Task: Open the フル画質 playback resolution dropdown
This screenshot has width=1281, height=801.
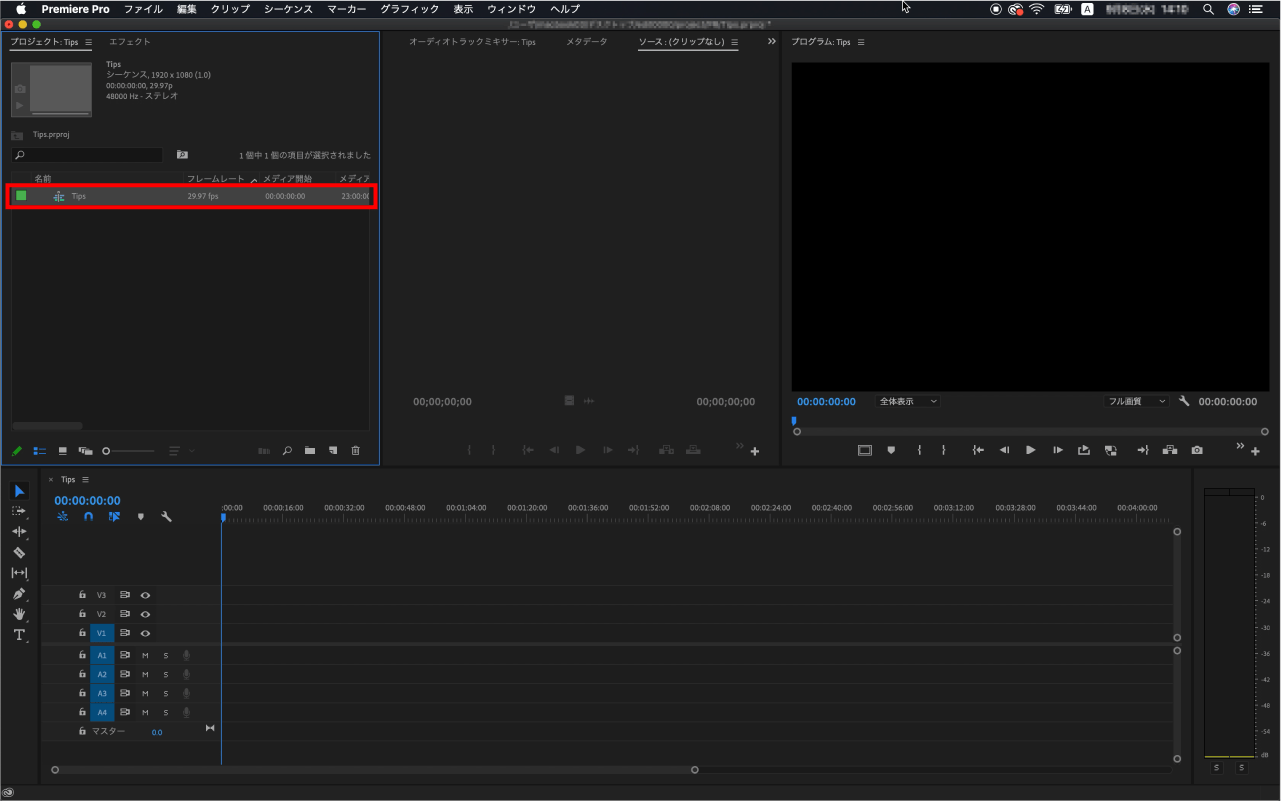Action: click(x=1137, y=401)
